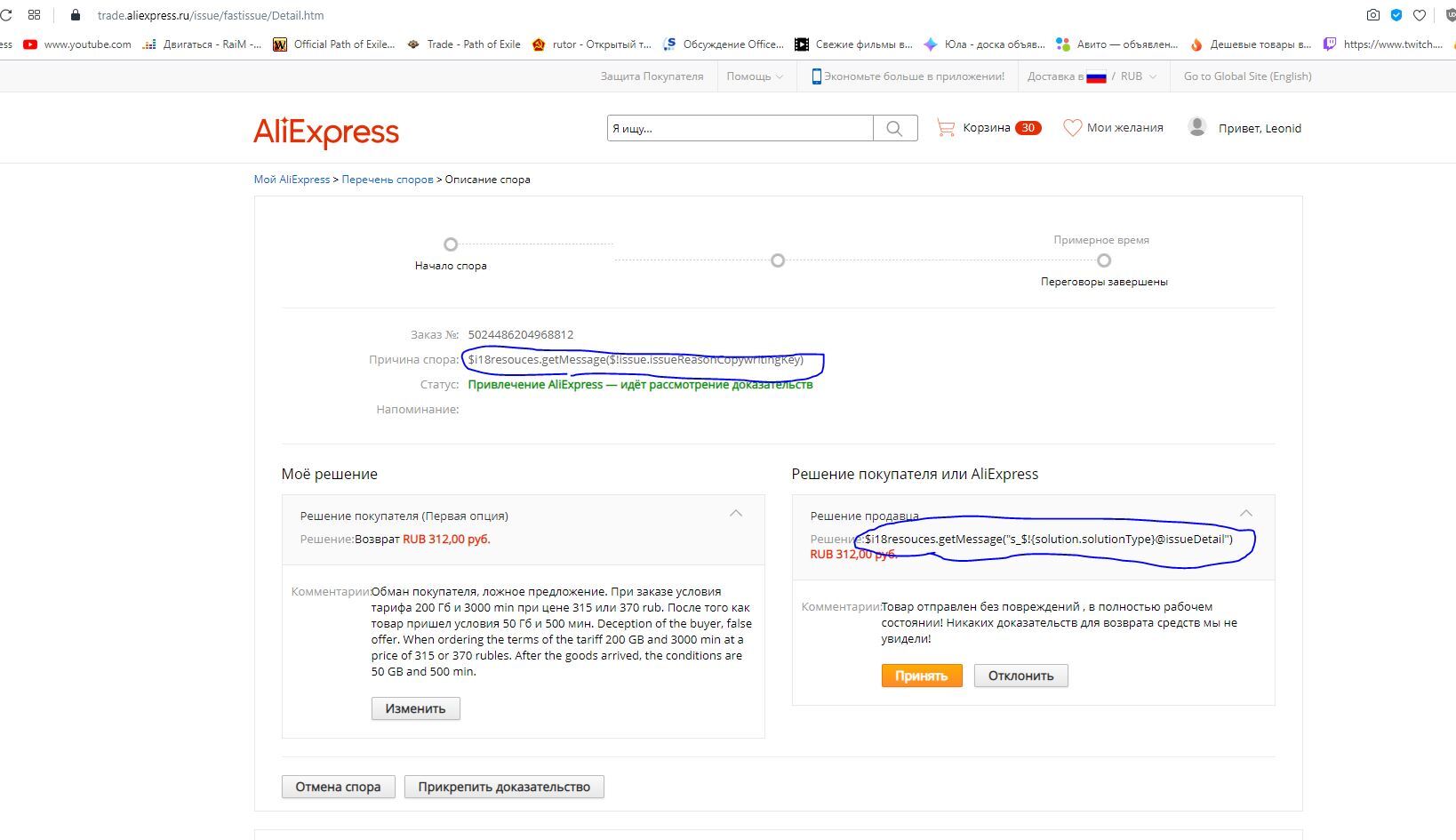Click the Изменить button
Screen dimensions: 1456x840
(x=415, y=708)
